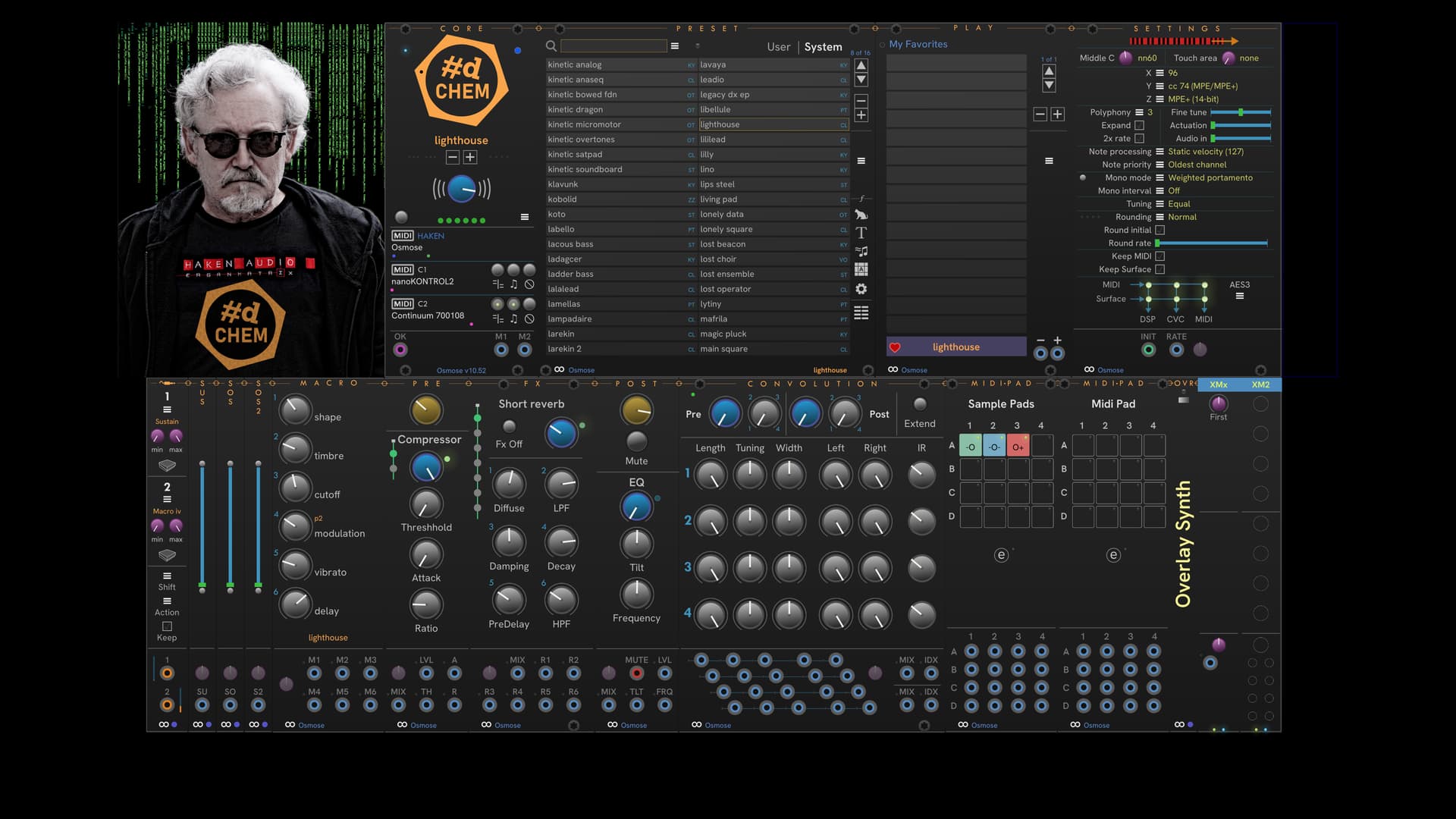Open the Tuning menu set to Equal
Image resolution: width=1456 pixels, height=819 pixels.
pos(1159,204)
